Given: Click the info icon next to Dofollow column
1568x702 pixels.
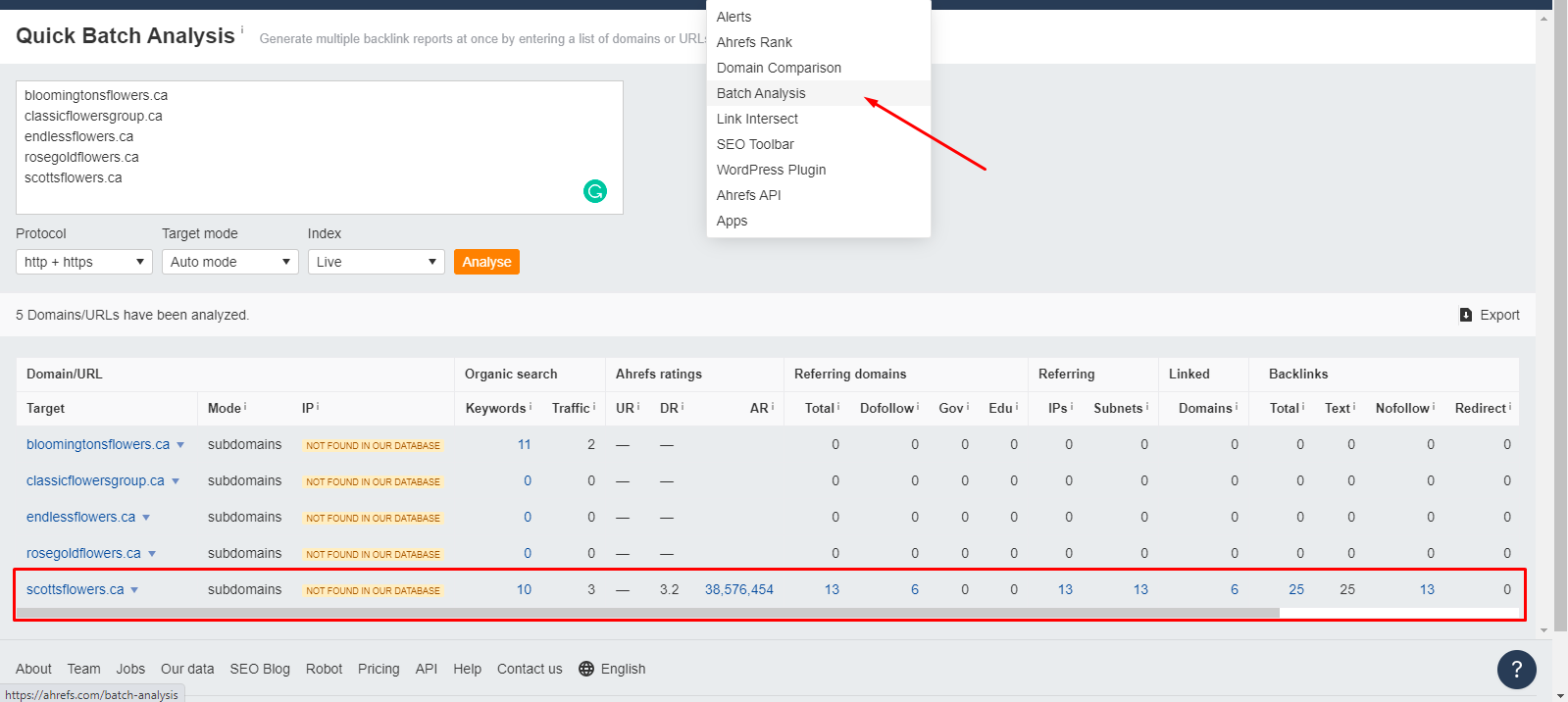Looking at the screenshot, I should click(x=918, y=406).
